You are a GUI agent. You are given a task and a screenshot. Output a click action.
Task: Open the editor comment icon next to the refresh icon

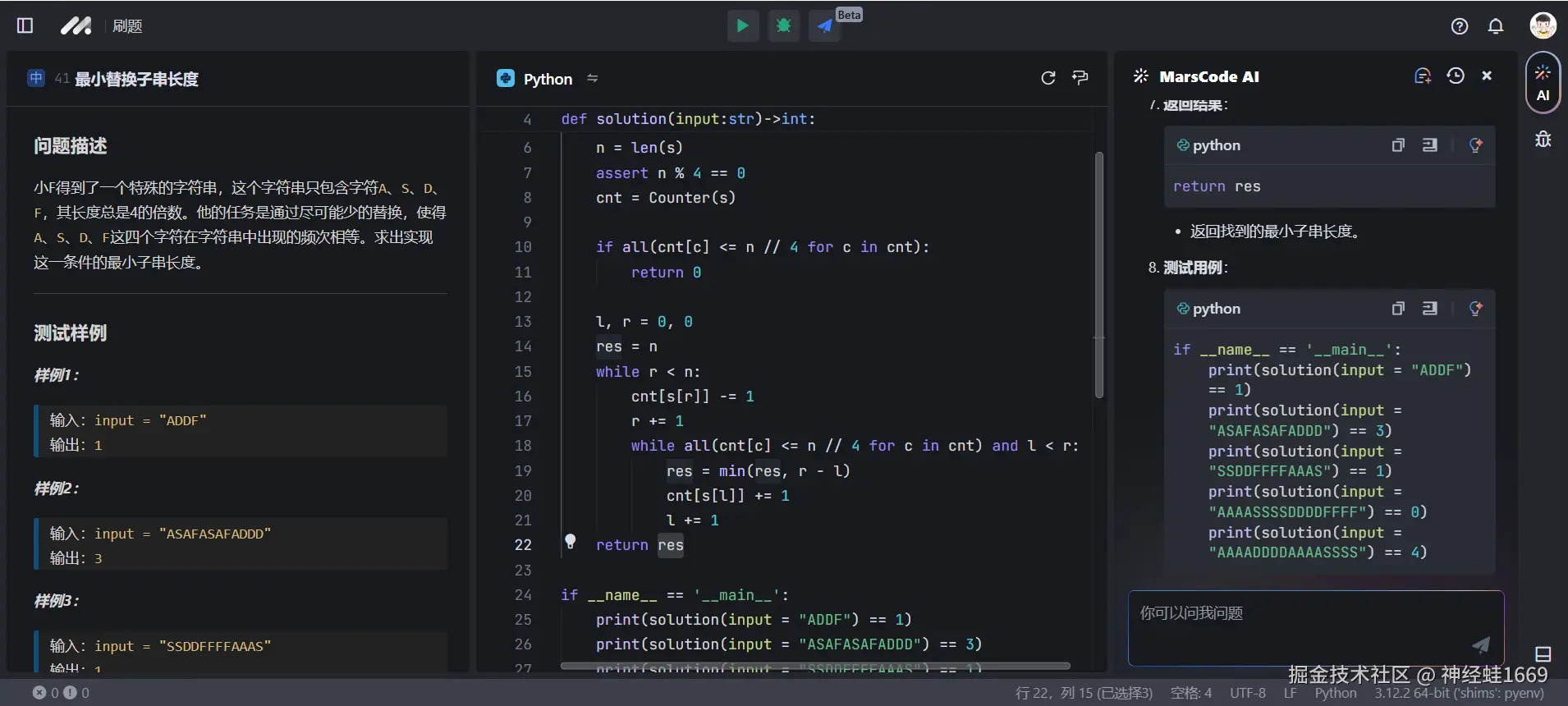click(1080, 78)
